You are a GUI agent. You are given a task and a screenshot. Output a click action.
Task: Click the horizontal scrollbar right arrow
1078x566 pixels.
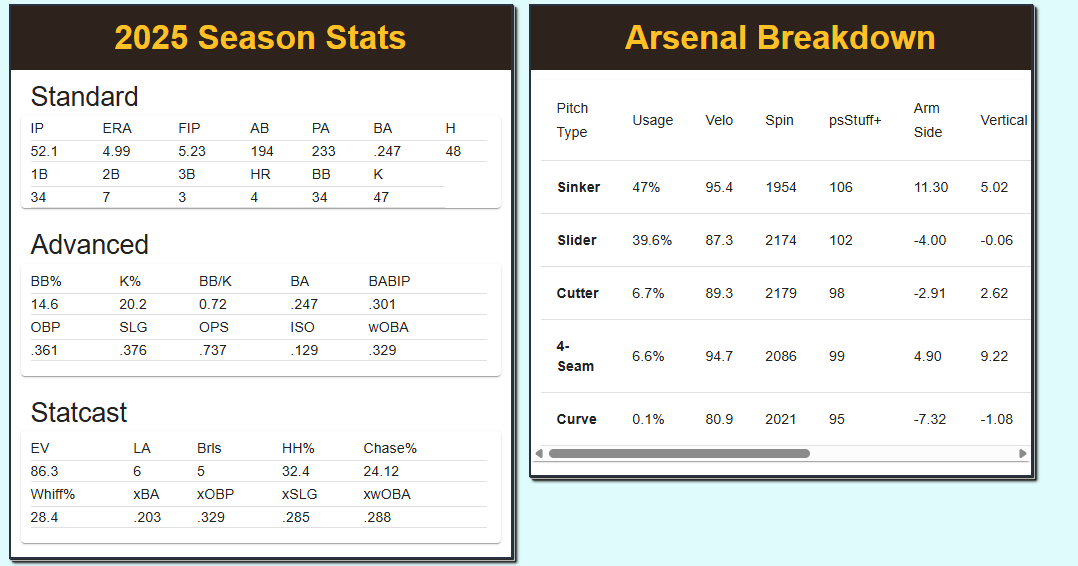point(1022,454)
